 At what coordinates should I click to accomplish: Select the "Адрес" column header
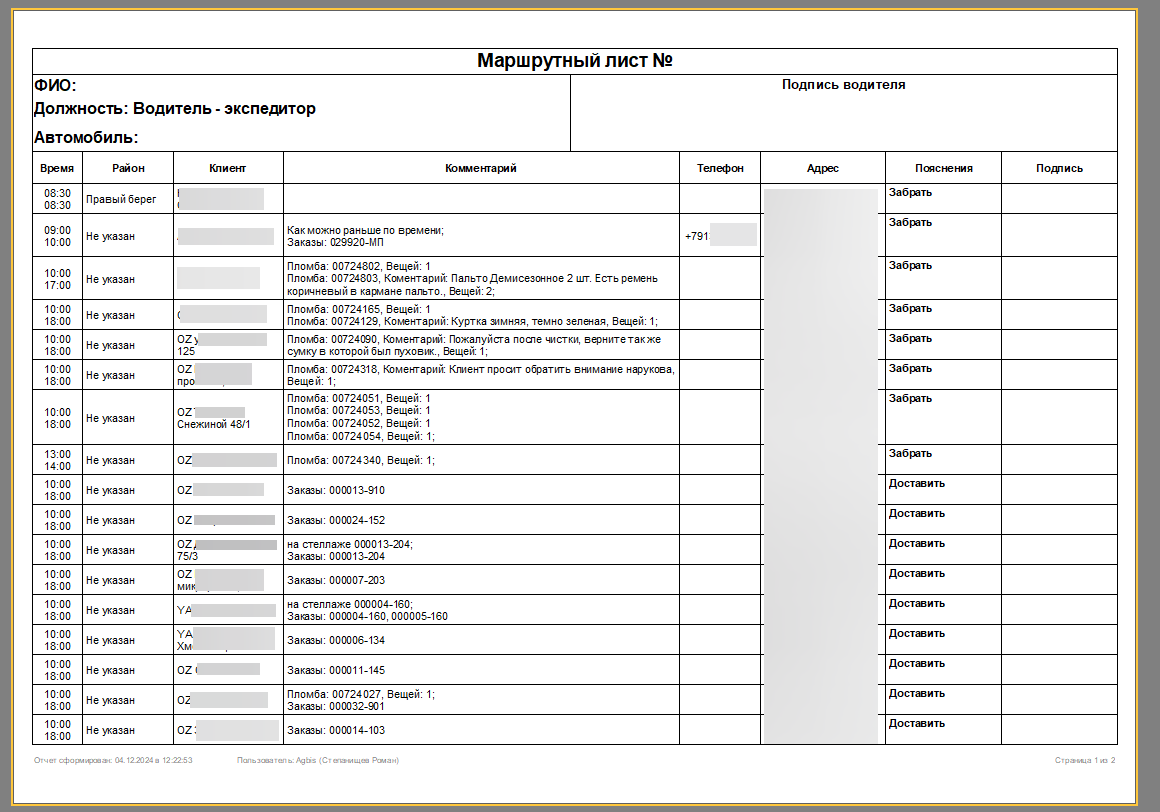[822, 168]
